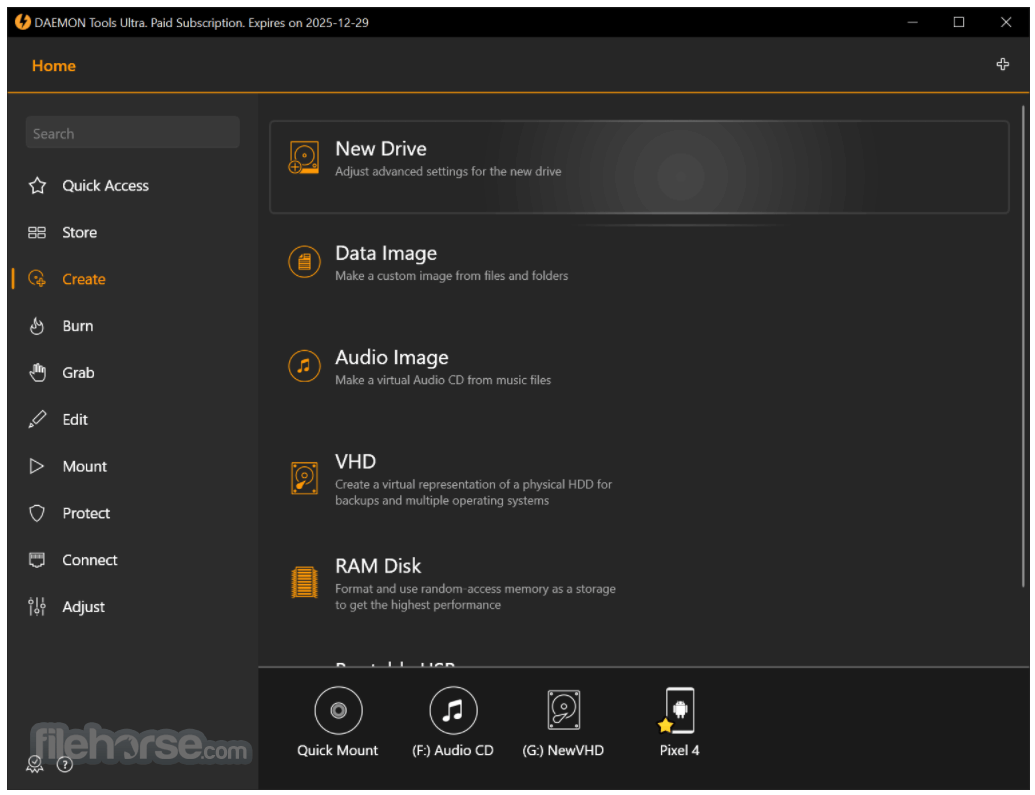Screen dimensions: 1035x795
Task: Click the license badge icon at bottom left
Action: click(34, 765)
